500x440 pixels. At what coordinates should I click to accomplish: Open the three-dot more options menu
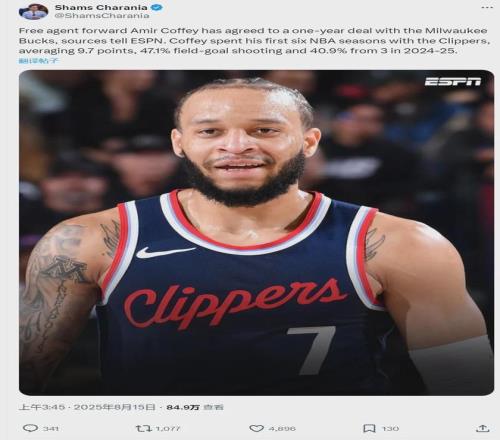487,8
